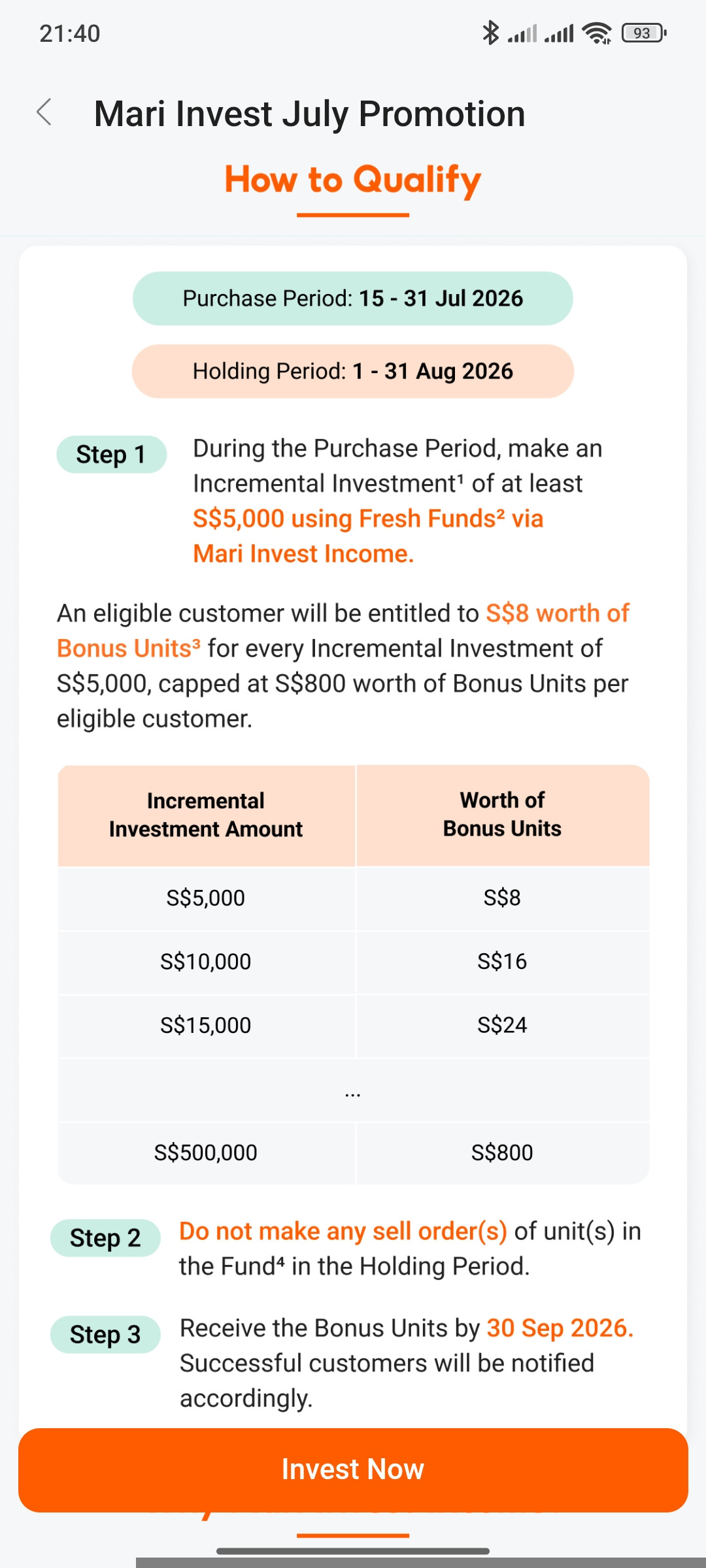Tap the Step 2 badge
Viewport: 706px width, 1568px height.
105,1238
